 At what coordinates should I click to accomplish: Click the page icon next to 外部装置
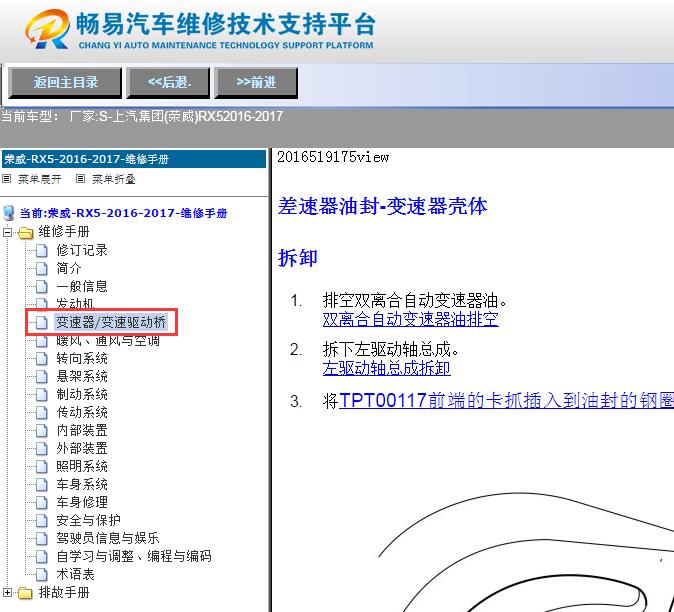(42, 448)
